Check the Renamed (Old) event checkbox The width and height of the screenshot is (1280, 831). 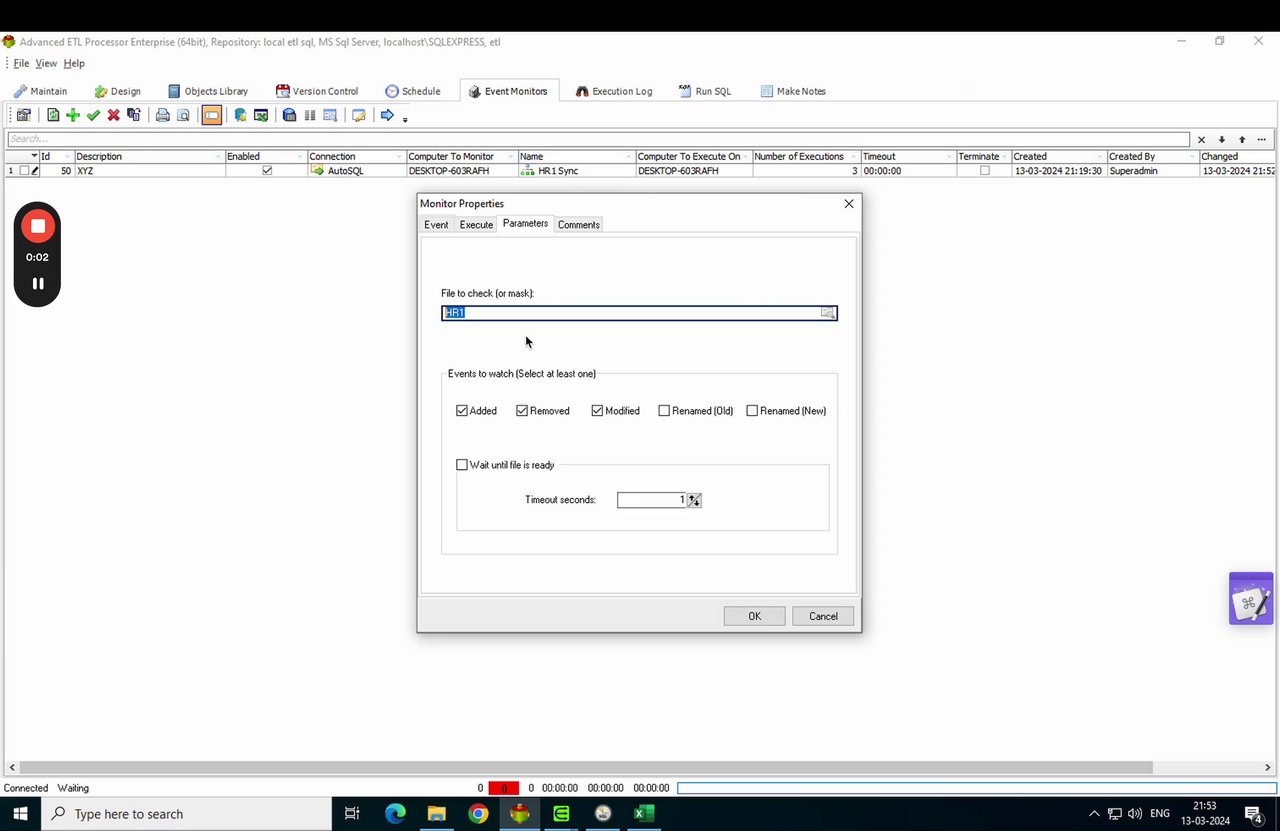click(664, 411)
